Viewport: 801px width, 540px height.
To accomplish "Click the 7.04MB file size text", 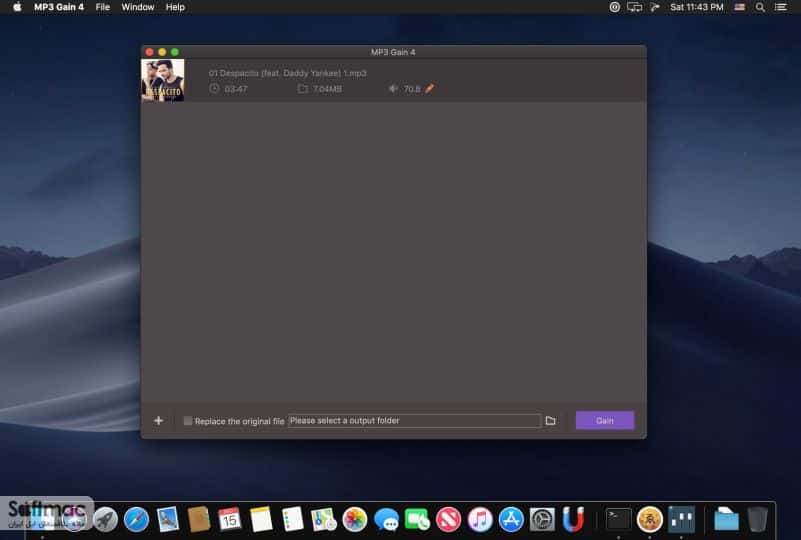I will [327, 89].
